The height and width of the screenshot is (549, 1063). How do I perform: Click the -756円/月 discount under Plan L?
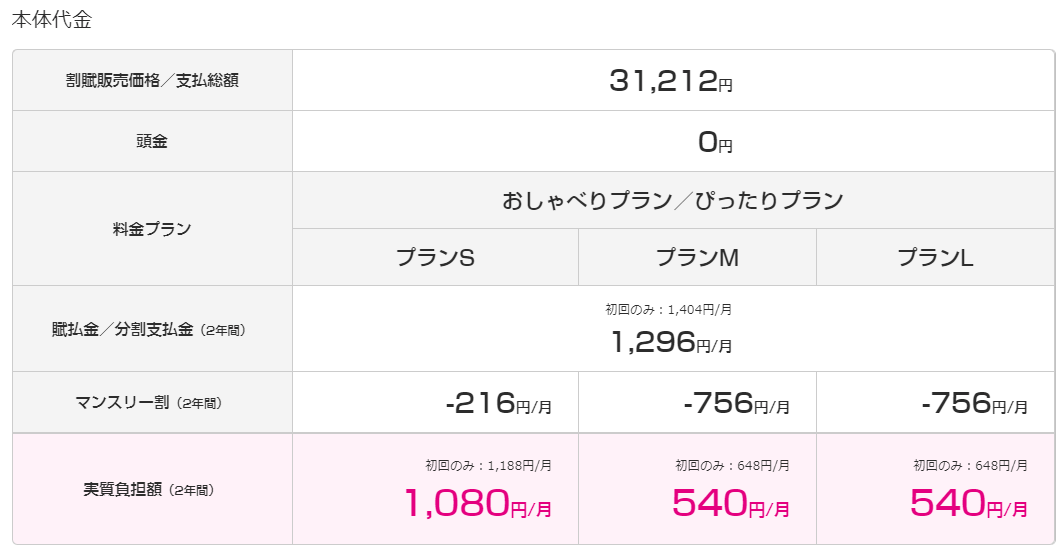[x=975, y=403]
